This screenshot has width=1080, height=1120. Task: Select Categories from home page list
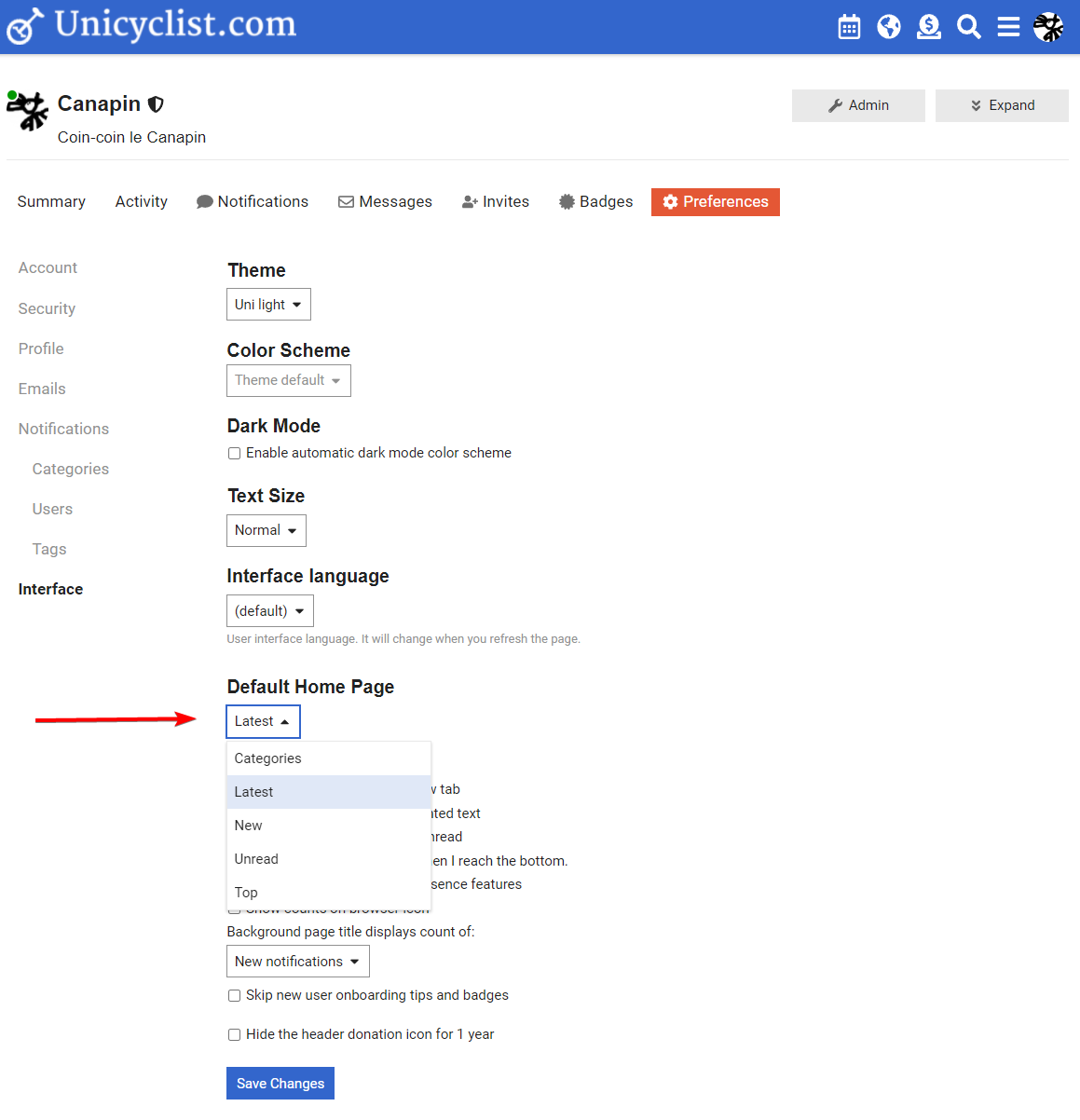pyautogui.click(x=268, y=758)
